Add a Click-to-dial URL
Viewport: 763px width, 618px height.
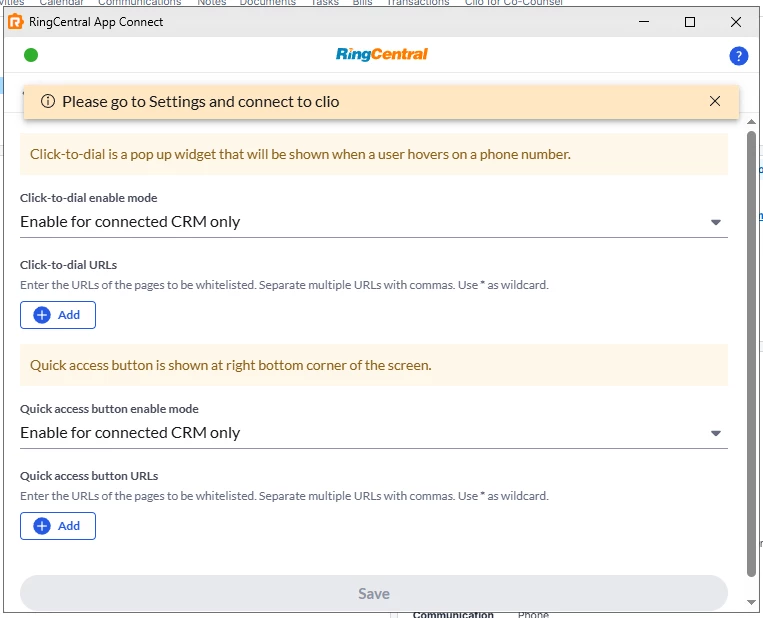coord(58,315)
